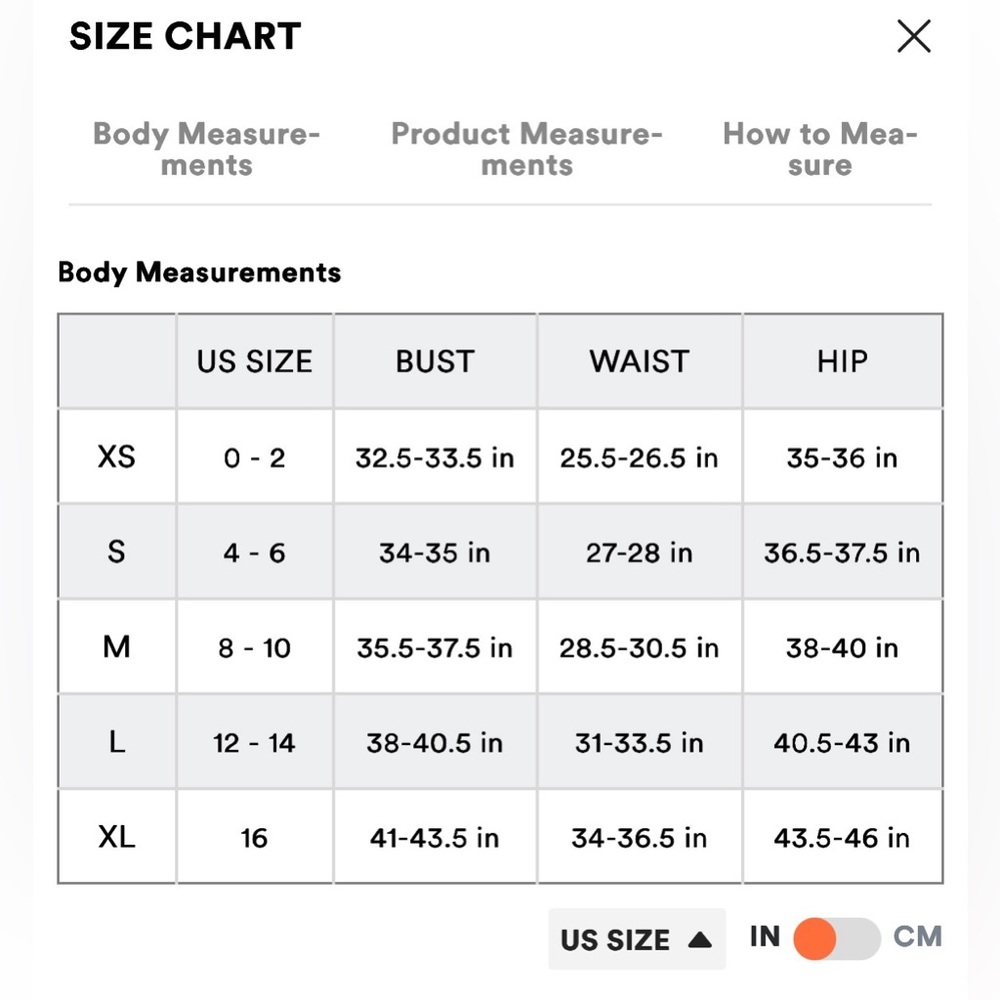Screen dimensions: 1000x1000
Task: Close the size chart dialog
Action: click(914, 37)
